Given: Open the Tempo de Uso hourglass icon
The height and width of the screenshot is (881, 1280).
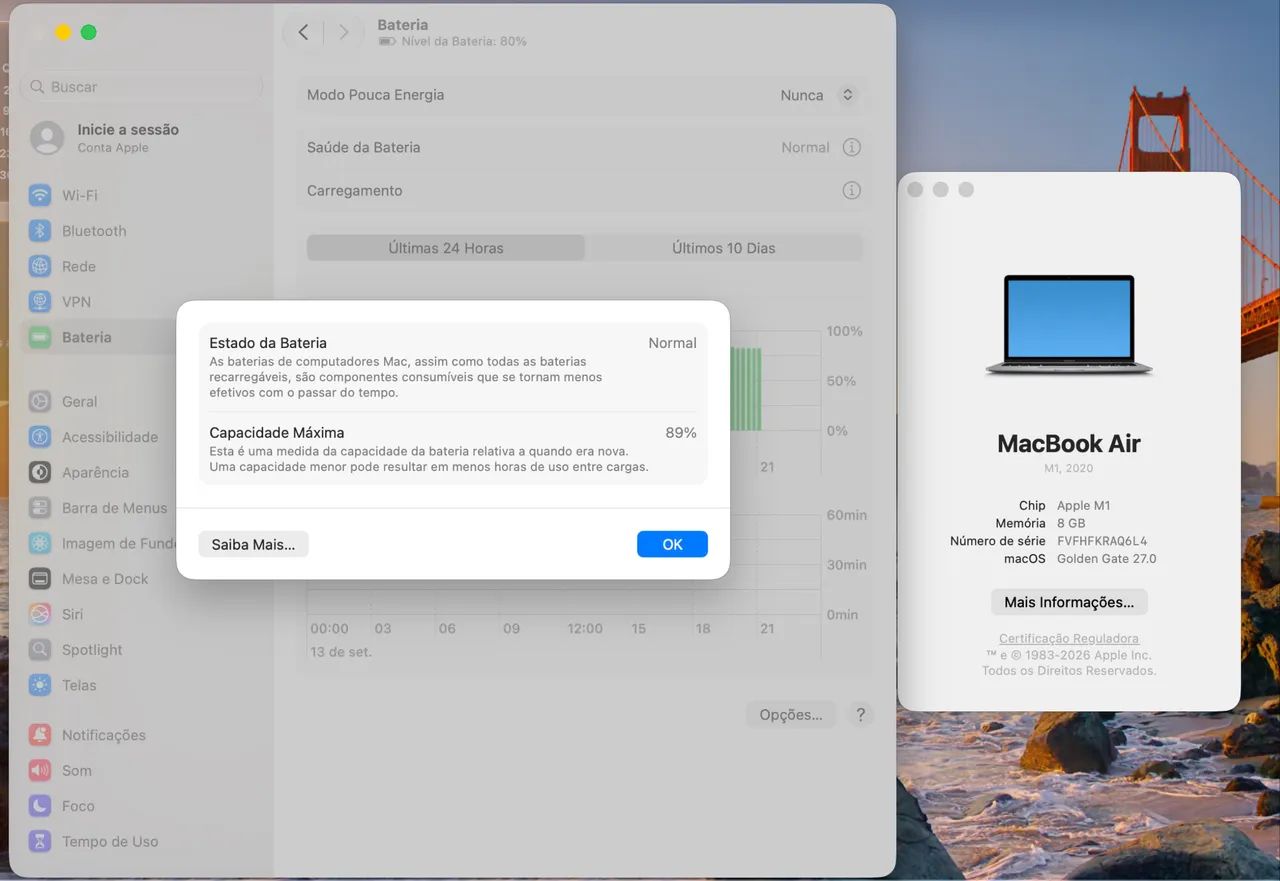Looking at the screenshot, I should (x=40, y=842).
